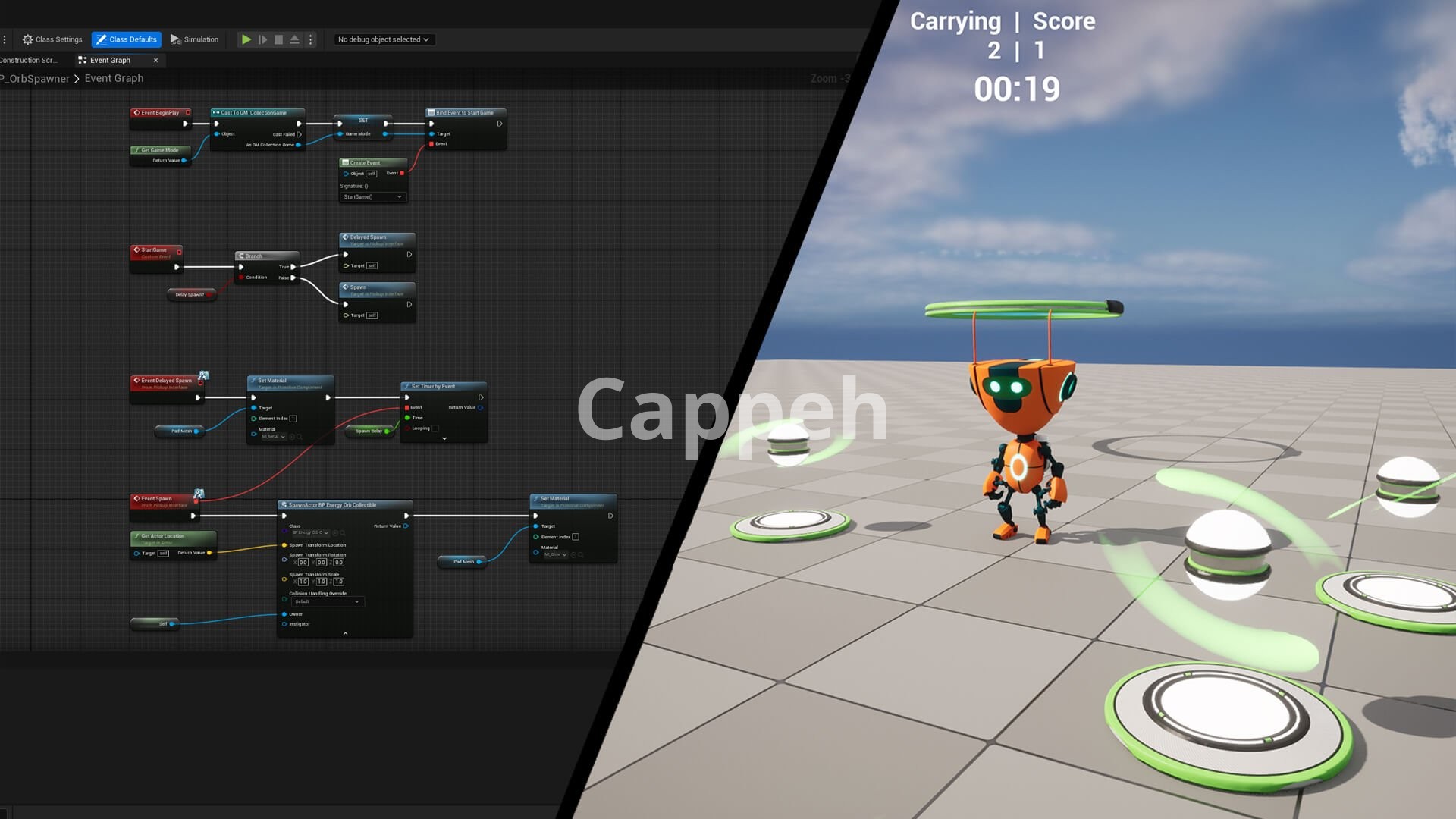Click the Spawn Transform Scale X field
This screenshot has width=1456, height=819.
(x=303, y=582)
